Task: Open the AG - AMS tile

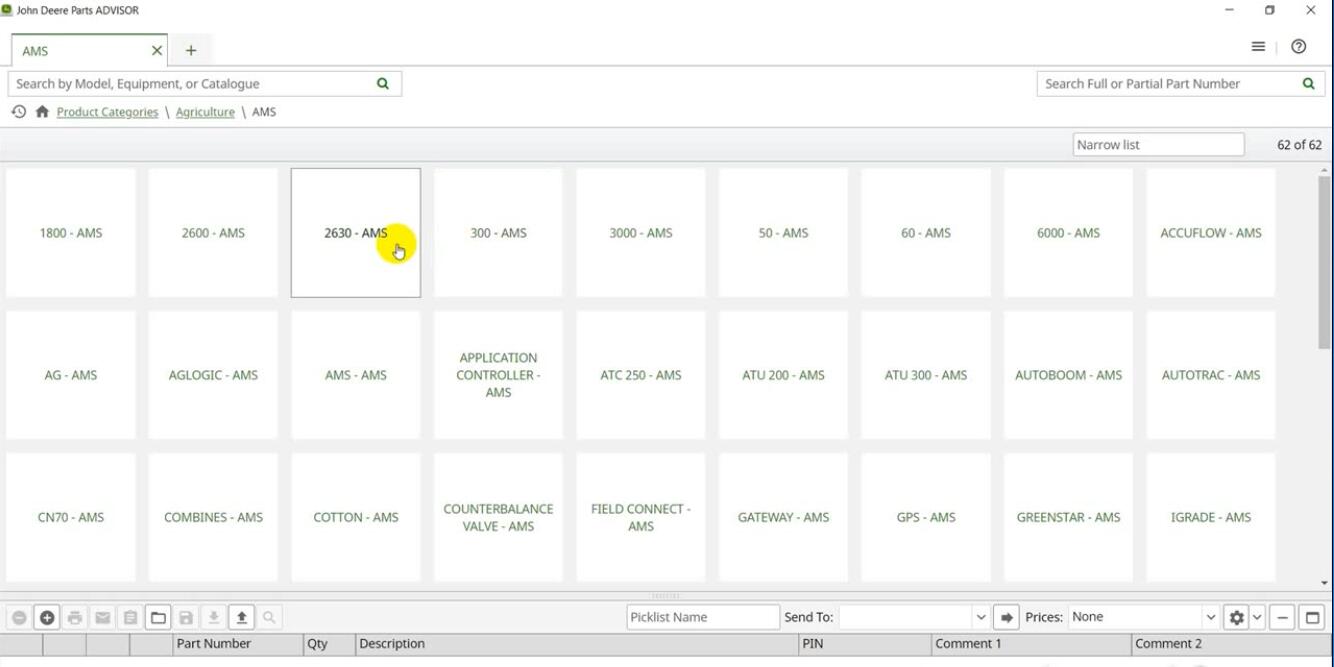Action: point(71,375)
